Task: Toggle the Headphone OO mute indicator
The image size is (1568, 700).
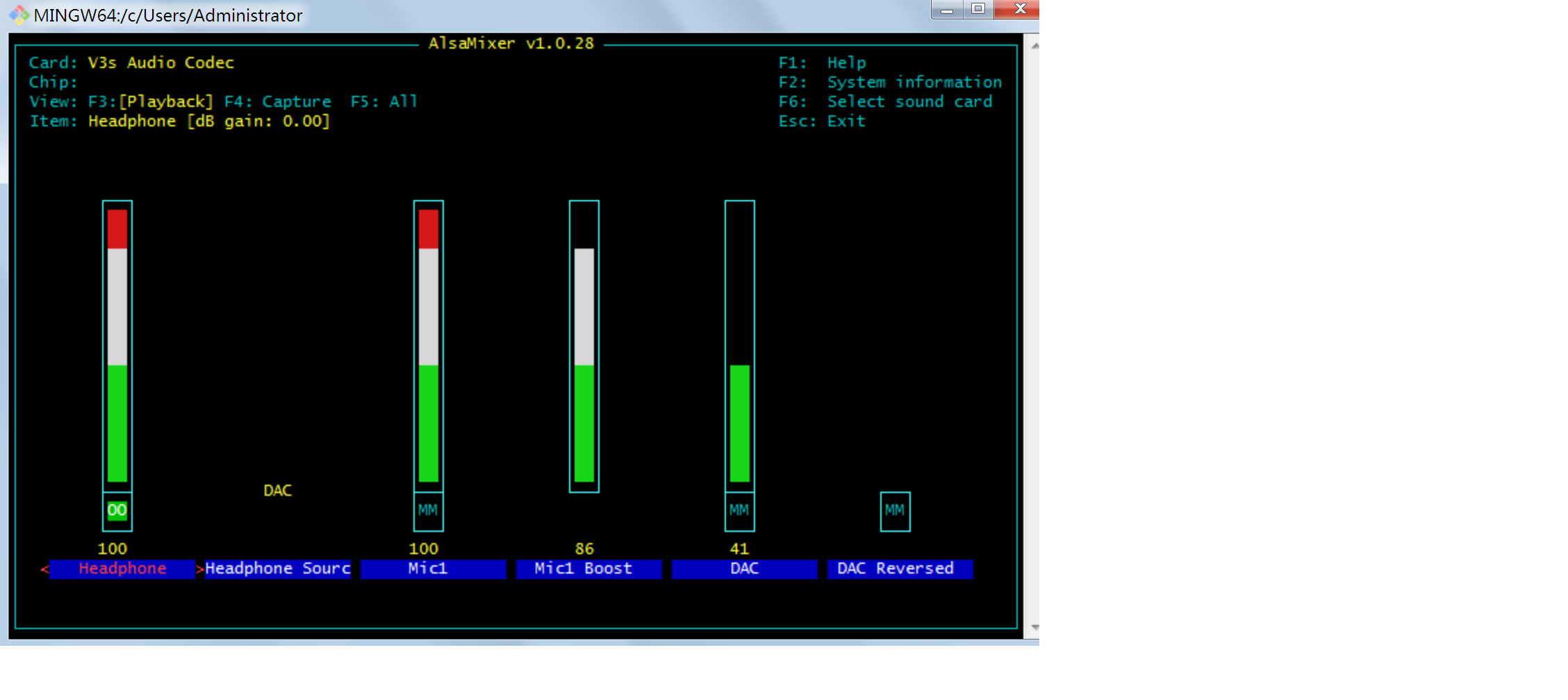Action: coord(117,510)
